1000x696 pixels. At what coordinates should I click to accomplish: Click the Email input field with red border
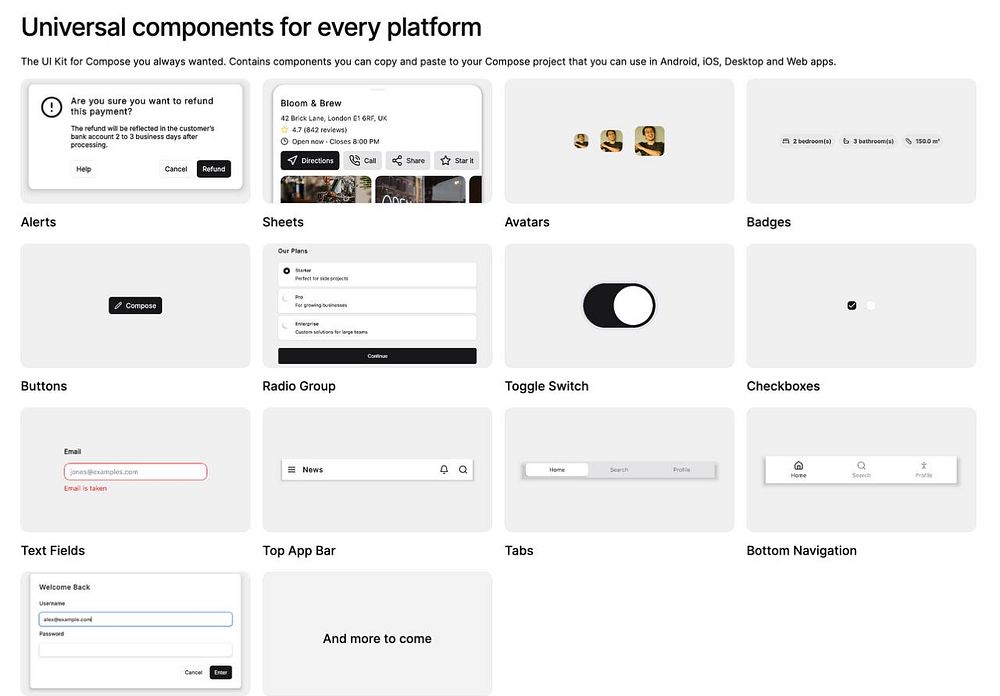(135, 471)
